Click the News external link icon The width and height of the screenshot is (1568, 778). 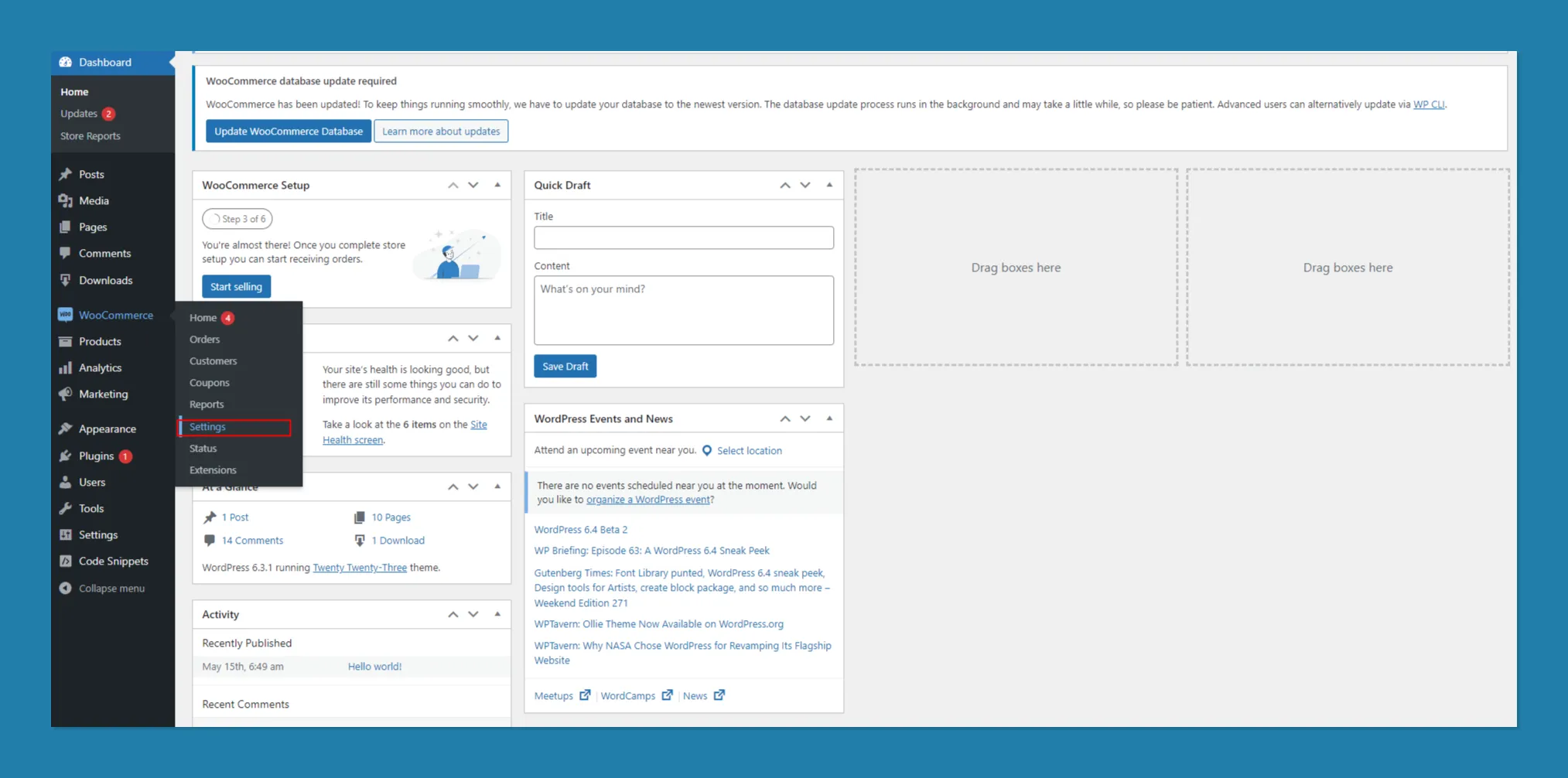[719, 695]
